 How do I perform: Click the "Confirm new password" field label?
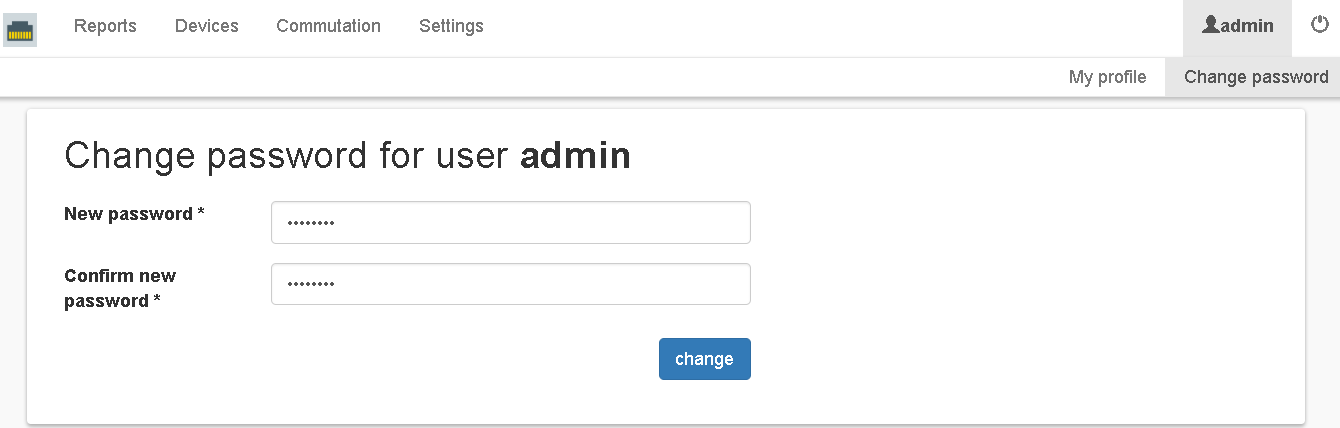119,287
